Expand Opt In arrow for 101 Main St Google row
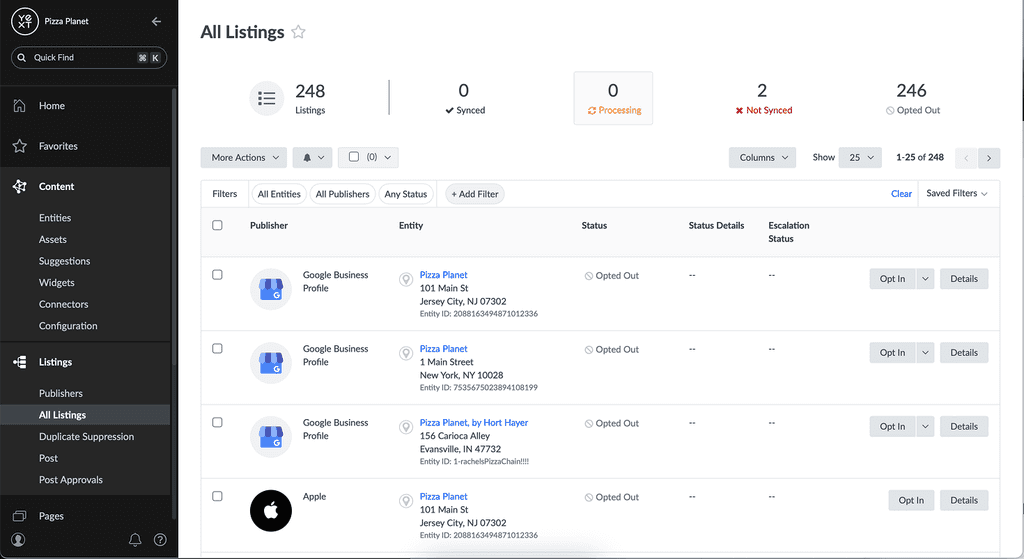1024x559 pixels. click(x=925, y=279)
